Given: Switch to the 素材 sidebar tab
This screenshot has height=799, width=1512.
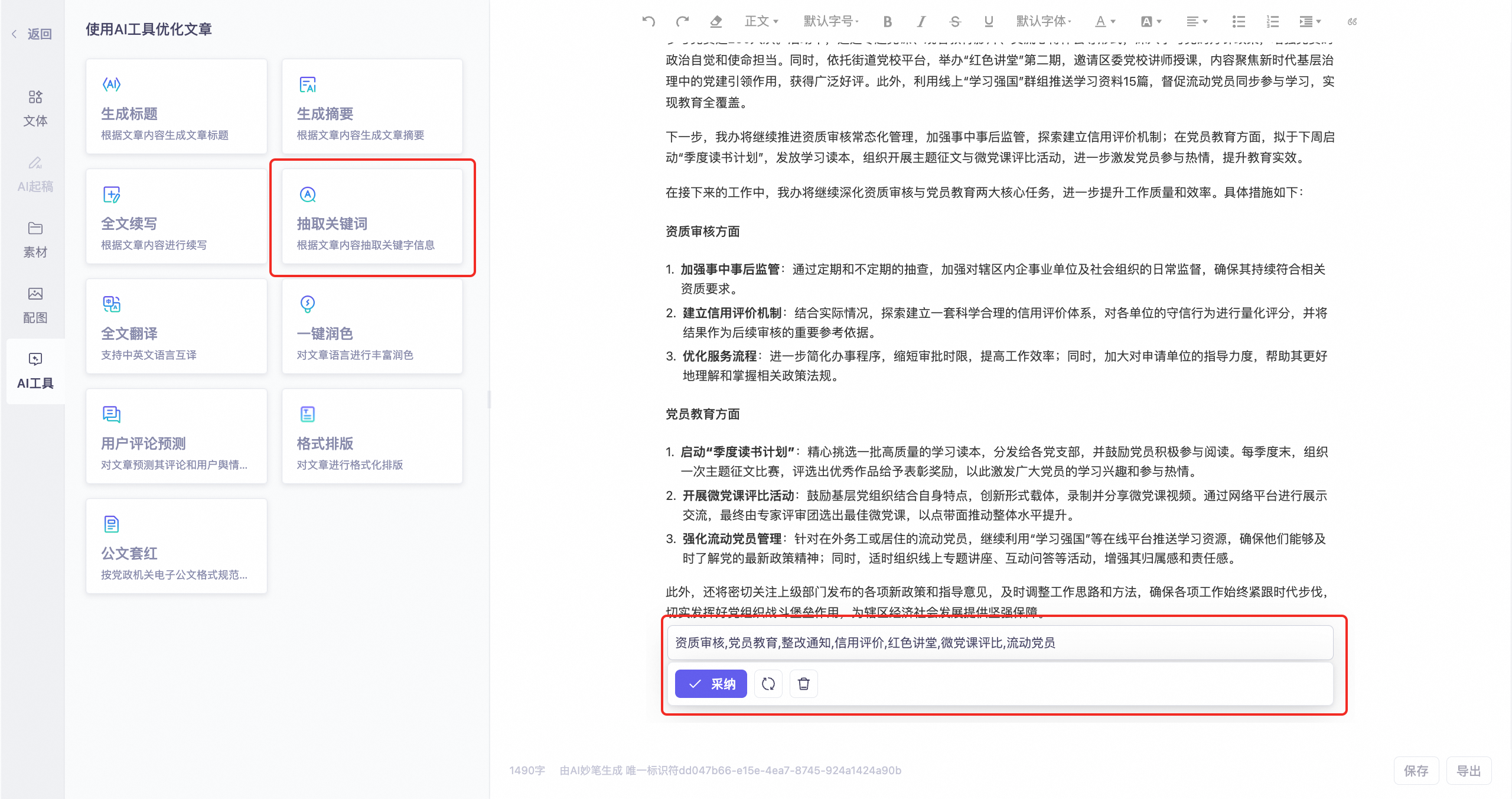Looking at the screenshot, I should [x=35, y=239].
